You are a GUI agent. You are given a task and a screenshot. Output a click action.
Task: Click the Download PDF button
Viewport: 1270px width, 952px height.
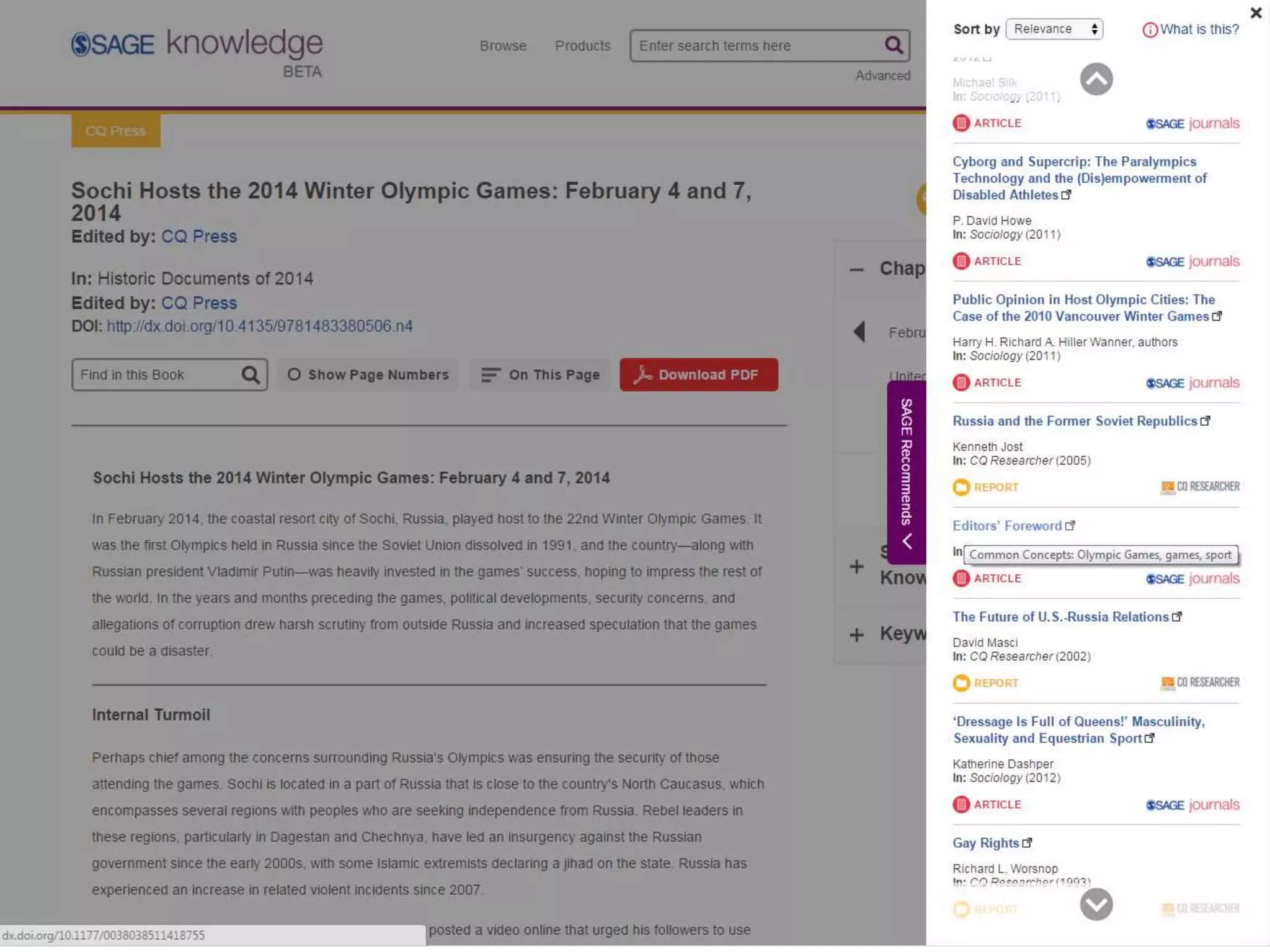click(698, 375)
